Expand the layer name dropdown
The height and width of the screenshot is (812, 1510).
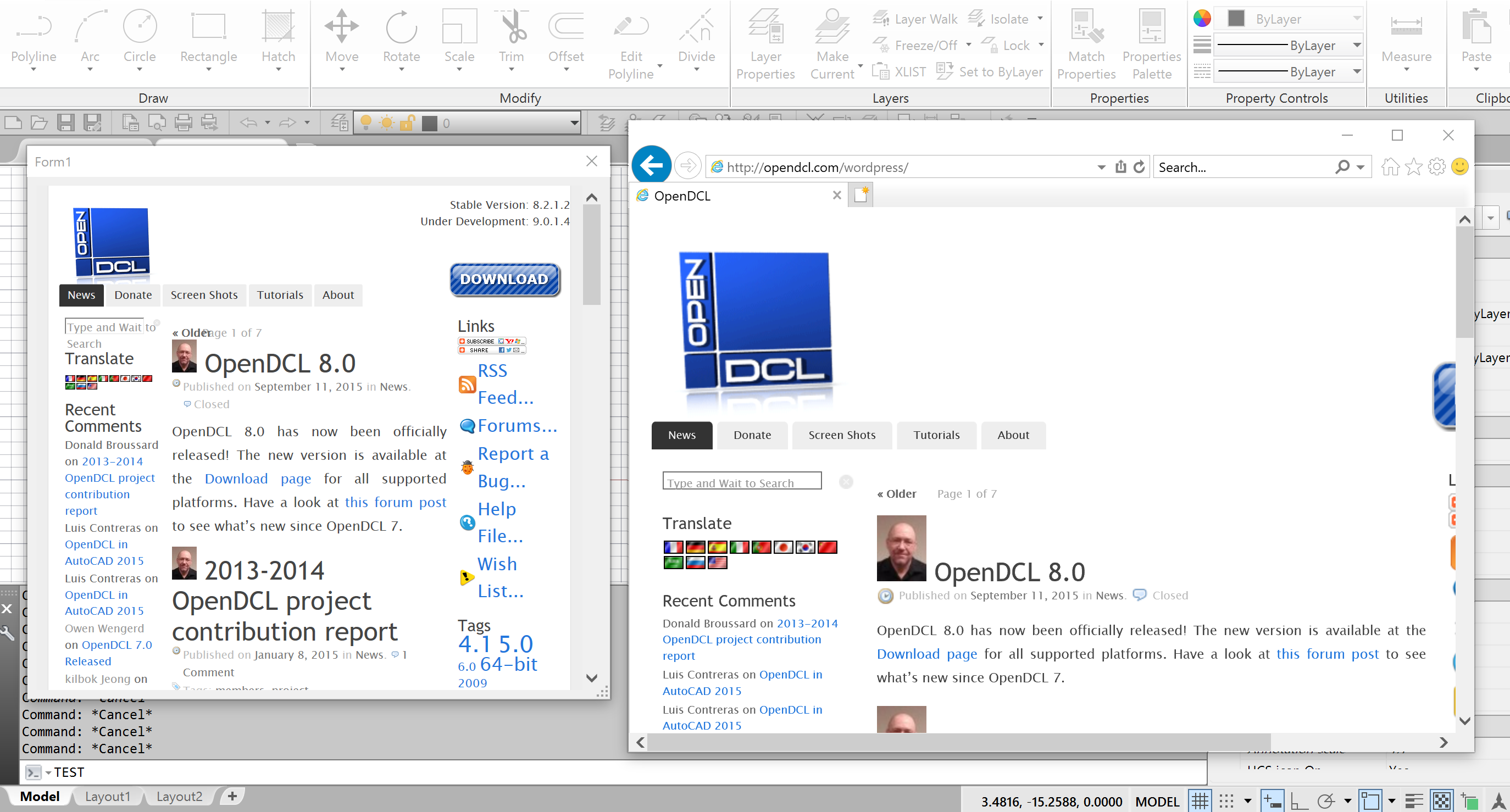(574, 123)
